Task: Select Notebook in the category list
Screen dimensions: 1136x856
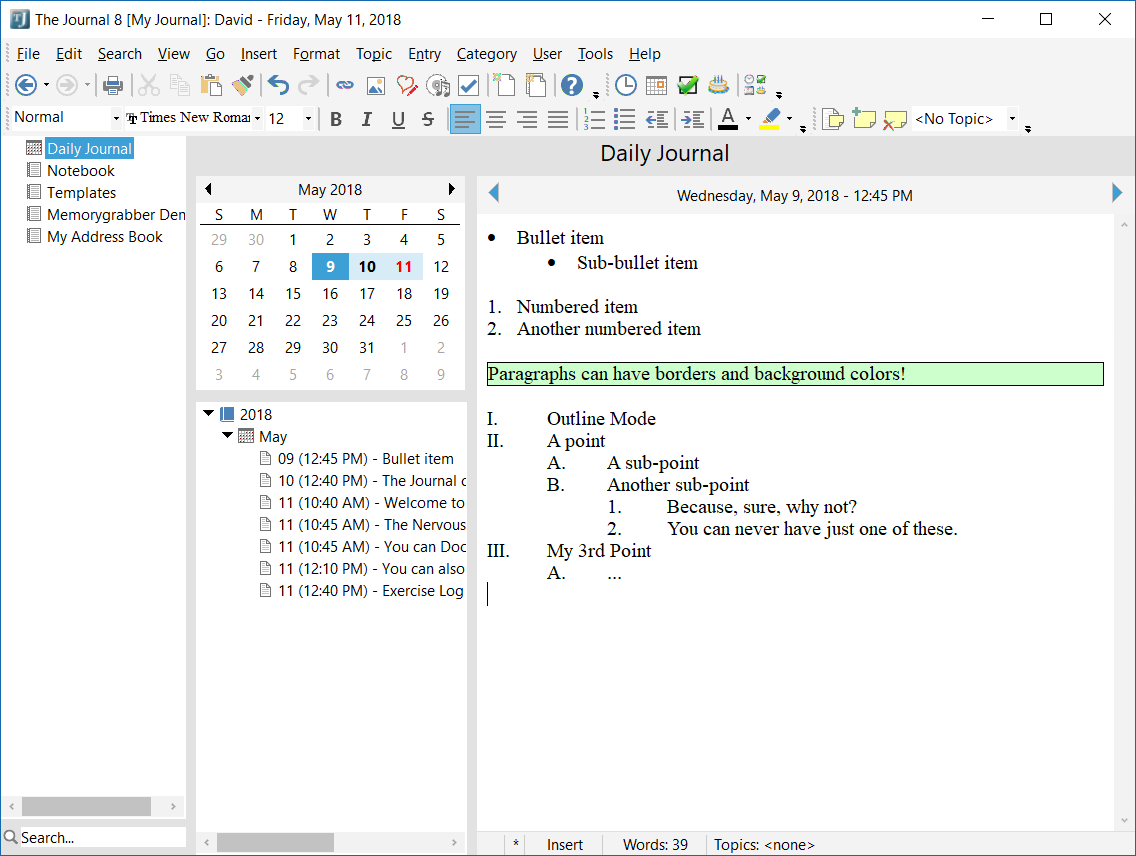Action: pyautogui.click(x=80, y=171)
